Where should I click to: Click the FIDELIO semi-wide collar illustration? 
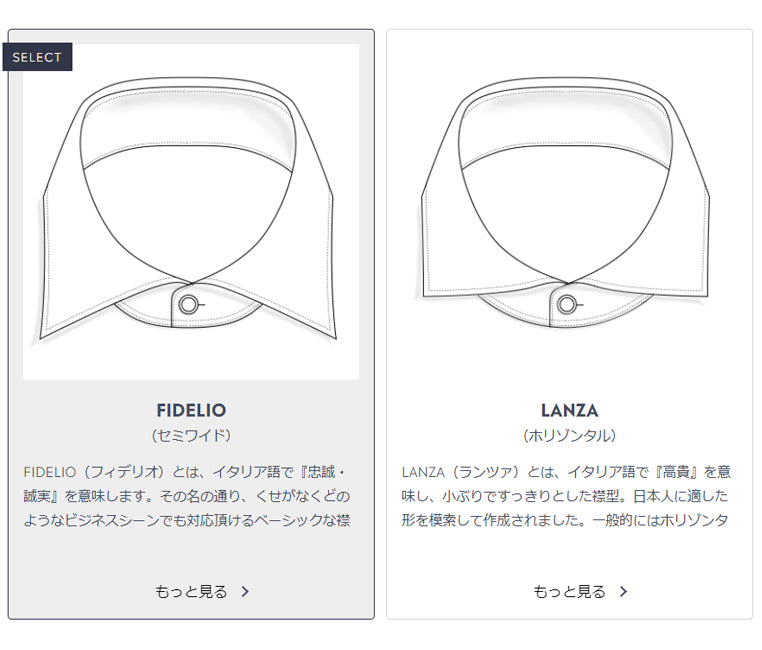pyautogui.click(x=190, y=210)
